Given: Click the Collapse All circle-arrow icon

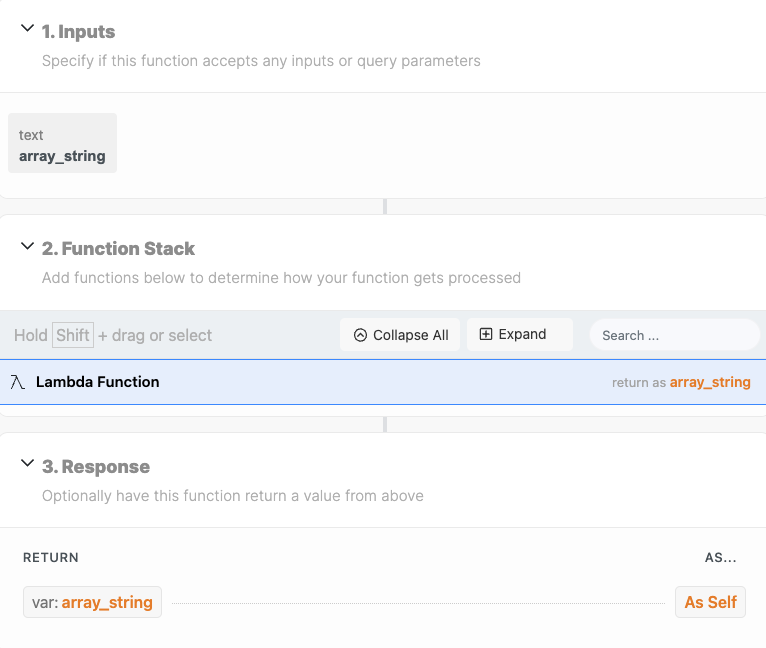Looking at the screenshot, I should 360,335.
